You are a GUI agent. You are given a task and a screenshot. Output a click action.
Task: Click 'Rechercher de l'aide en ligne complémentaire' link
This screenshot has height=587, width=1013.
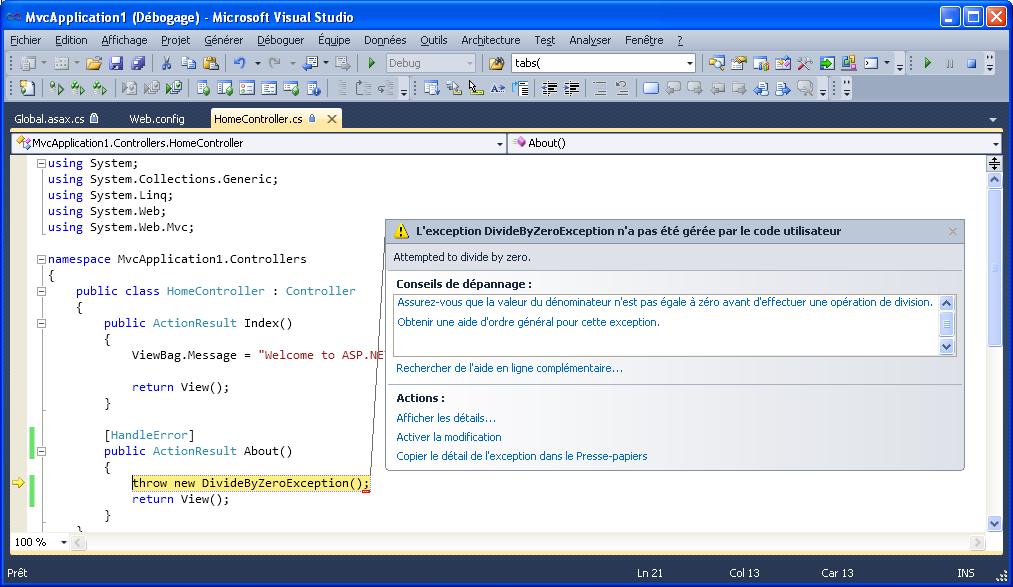509,368
